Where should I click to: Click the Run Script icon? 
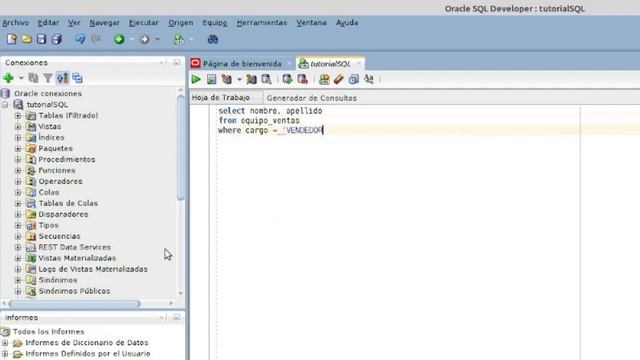pos(211,79)
